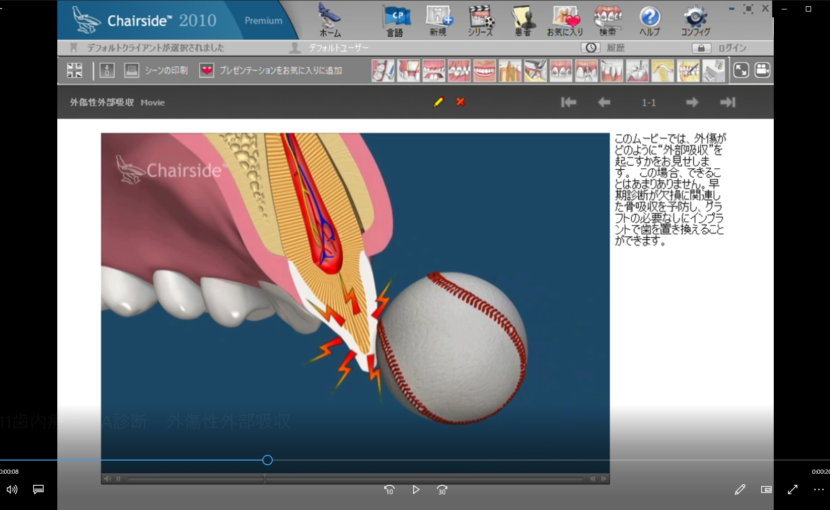Enter fullscreen in the video player

pos(792,490)
